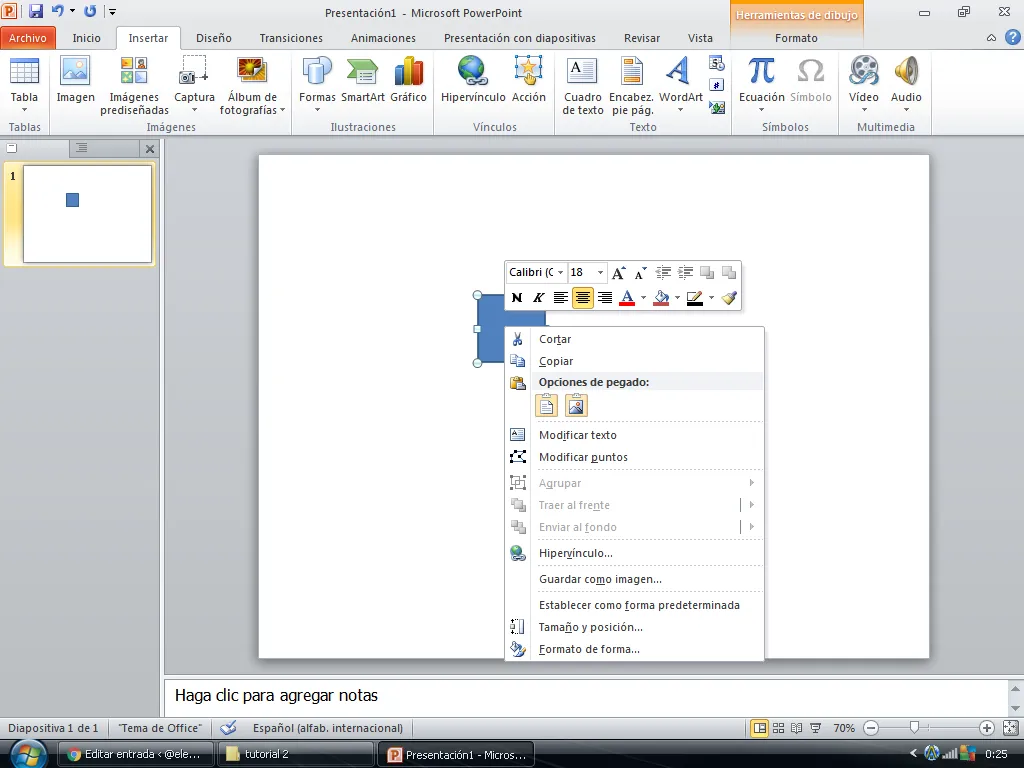Open Encabez. pie pág. dialog
Screen dimensions: 1024x768
click(632, 86)
